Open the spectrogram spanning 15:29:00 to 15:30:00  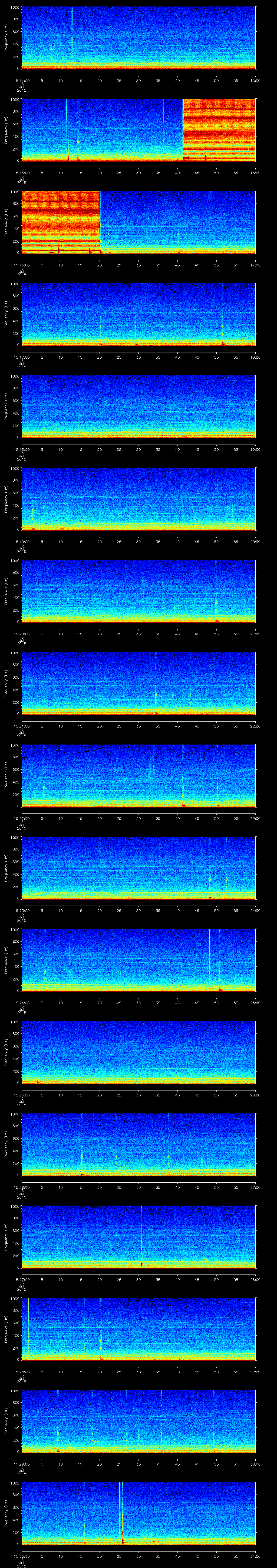(139, 1421)
